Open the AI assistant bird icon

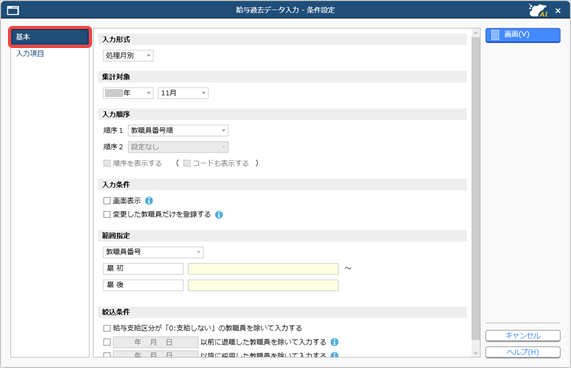(538, 10)
